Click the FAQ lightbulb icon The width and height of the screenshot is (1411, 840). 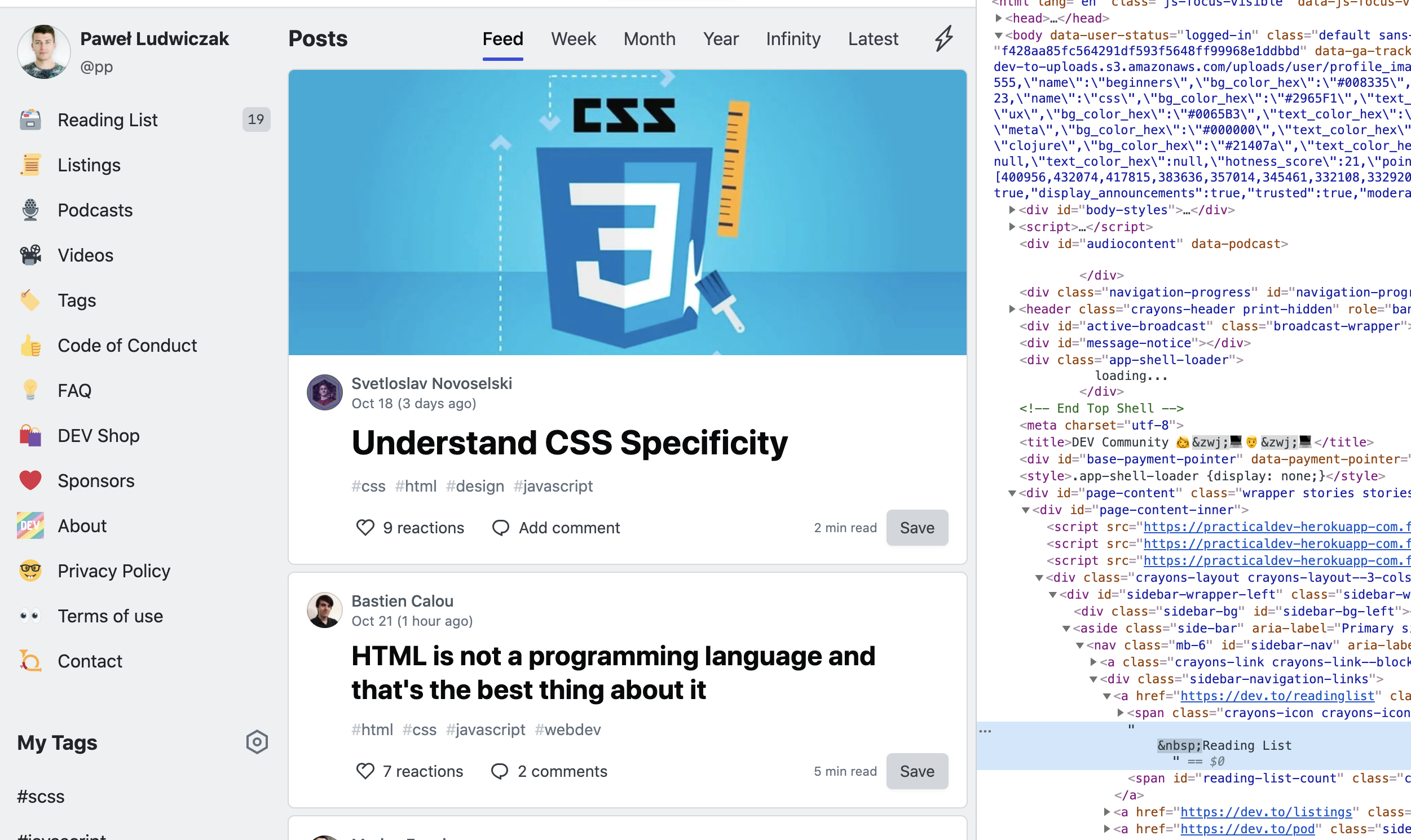point(30,391)
